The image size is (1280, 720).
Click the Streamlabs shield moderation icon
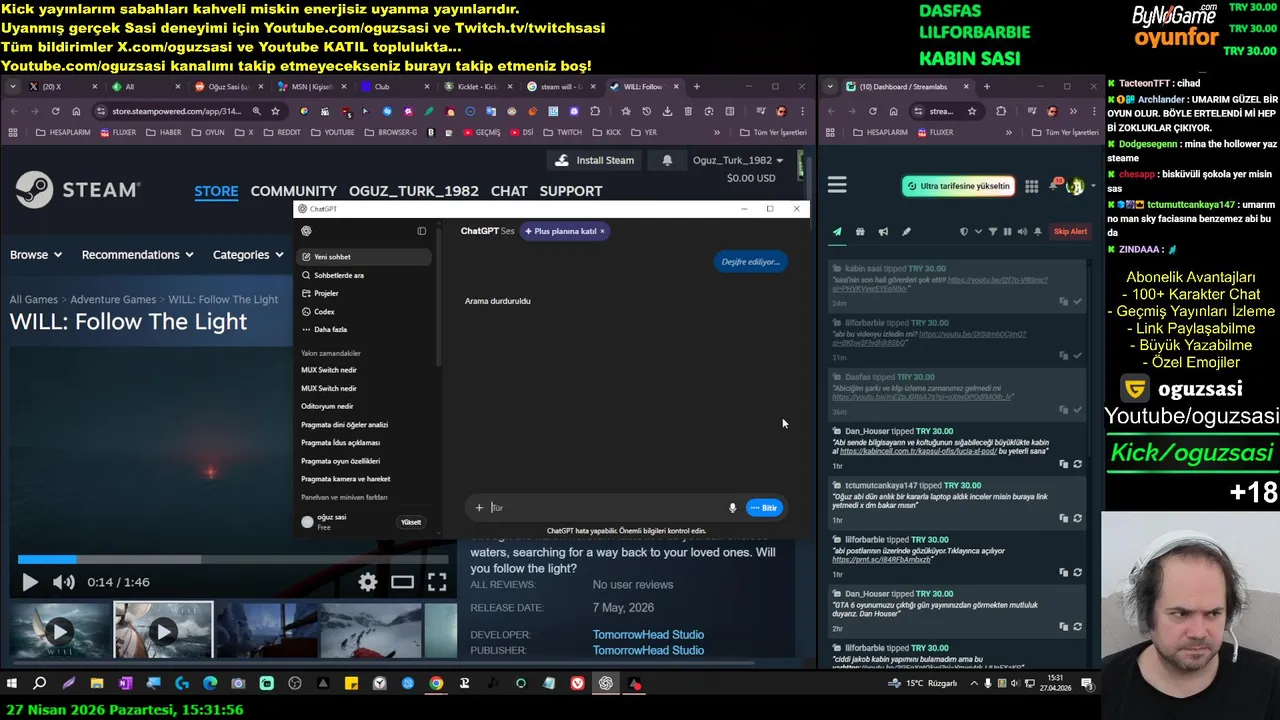(x=964, y=232)
